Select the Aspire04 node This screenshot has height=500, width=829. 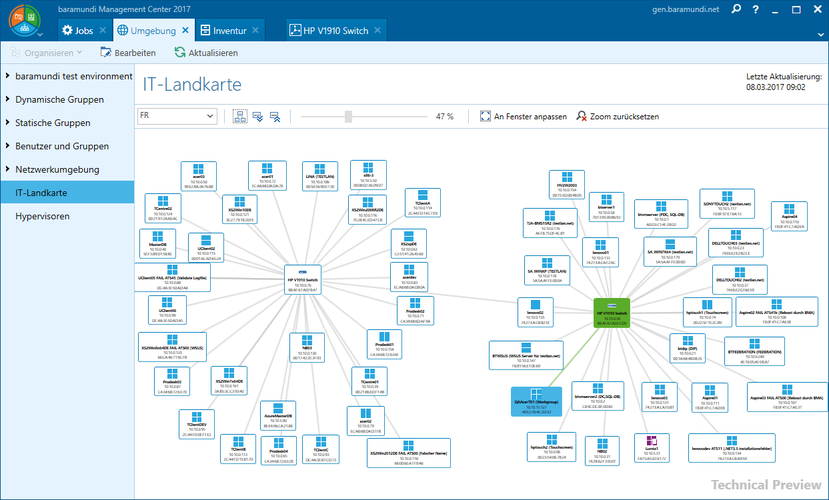click(x=789, y=216)
